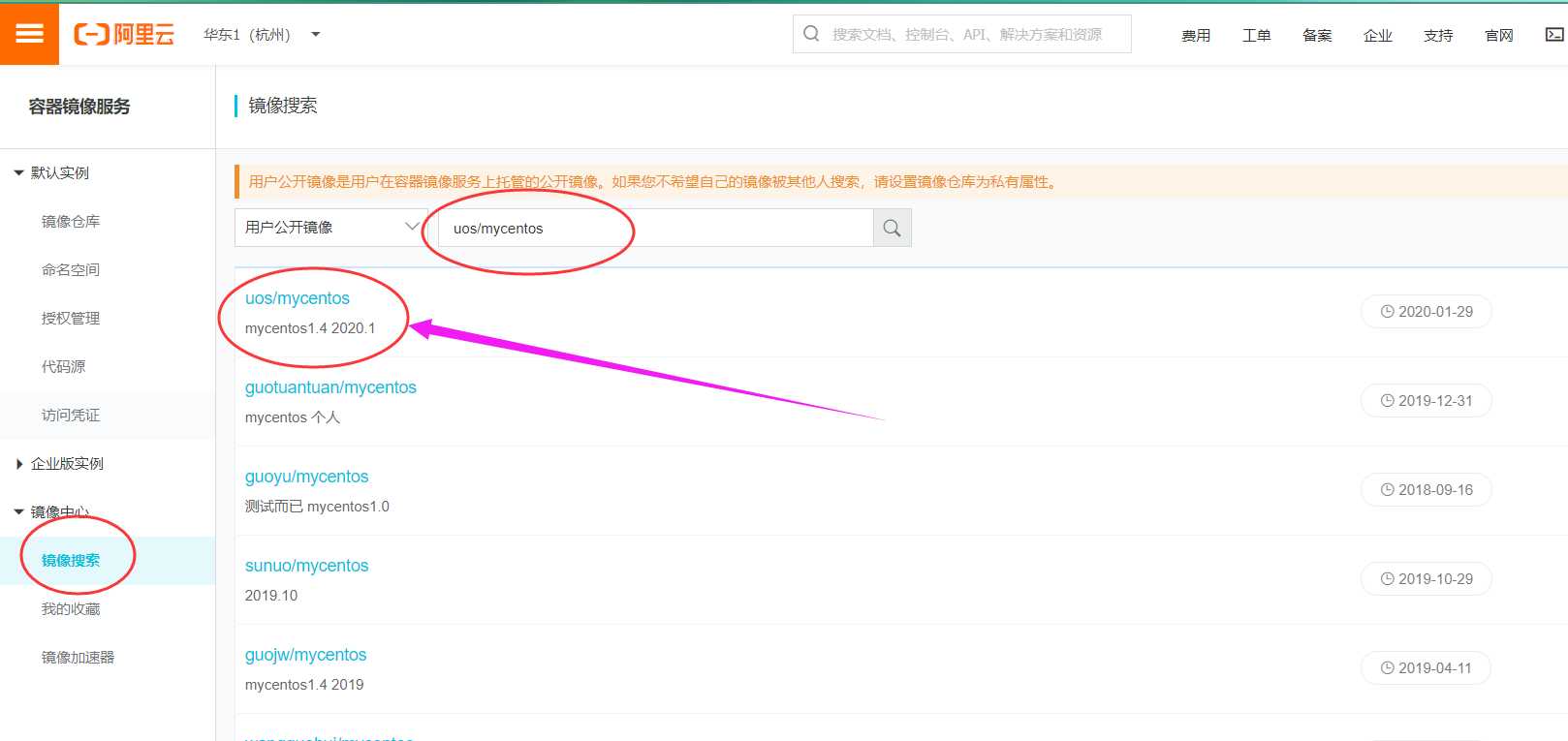Click description text 测试而已 mycentos1.0
Image resolution: width=1568 pixels, height=741 pixels.
click(x=317, y=507)
